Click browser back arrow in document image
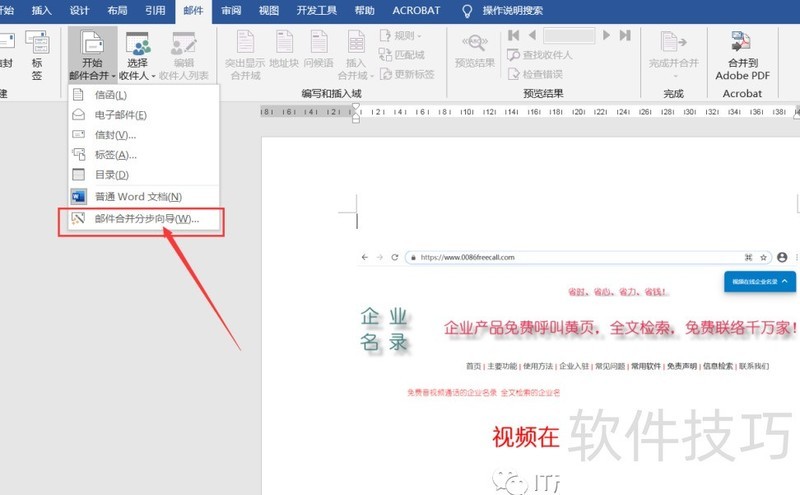 pos(364,257)
